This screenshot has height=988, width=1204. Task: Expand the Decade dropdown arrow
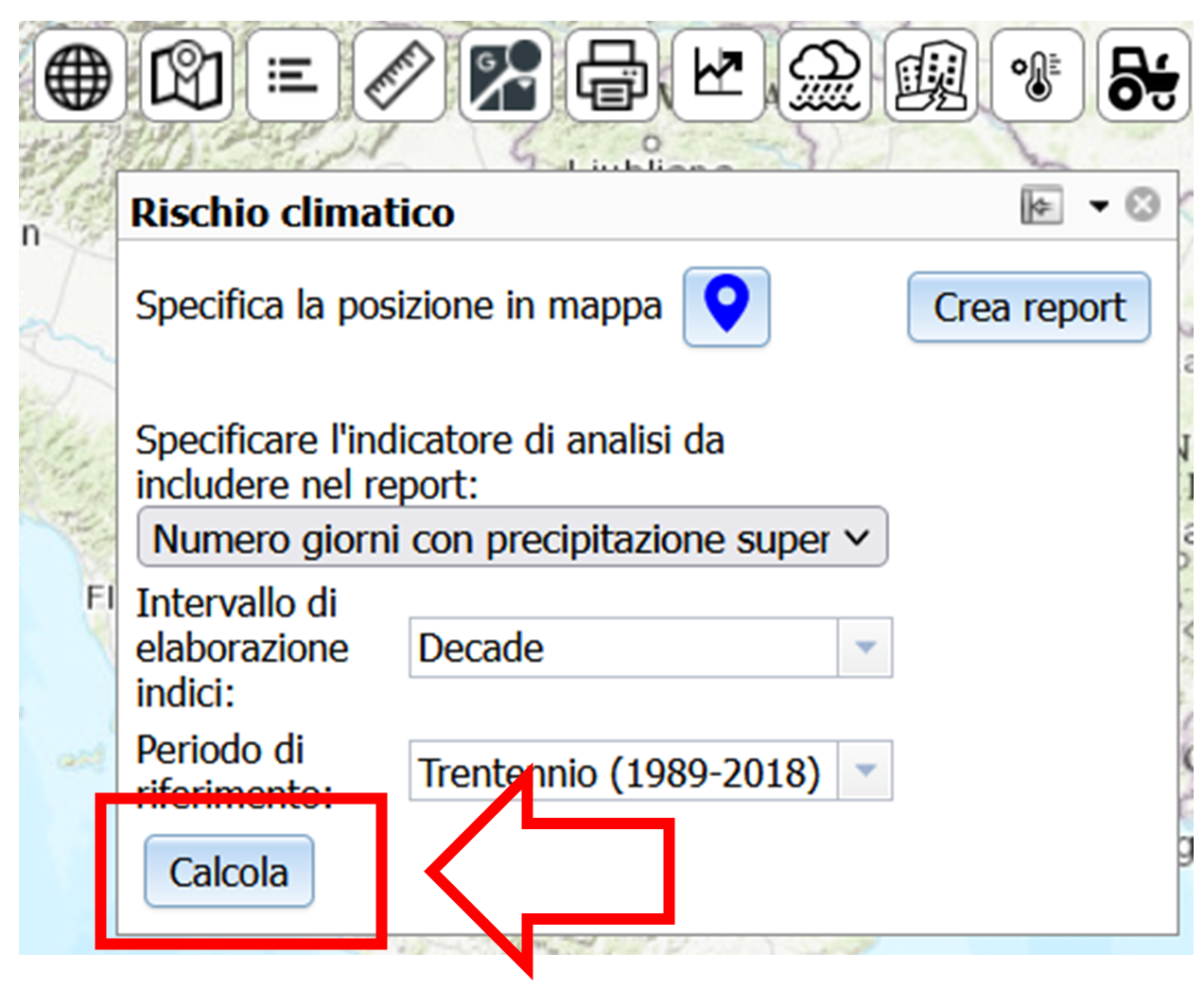coord(864,648)
